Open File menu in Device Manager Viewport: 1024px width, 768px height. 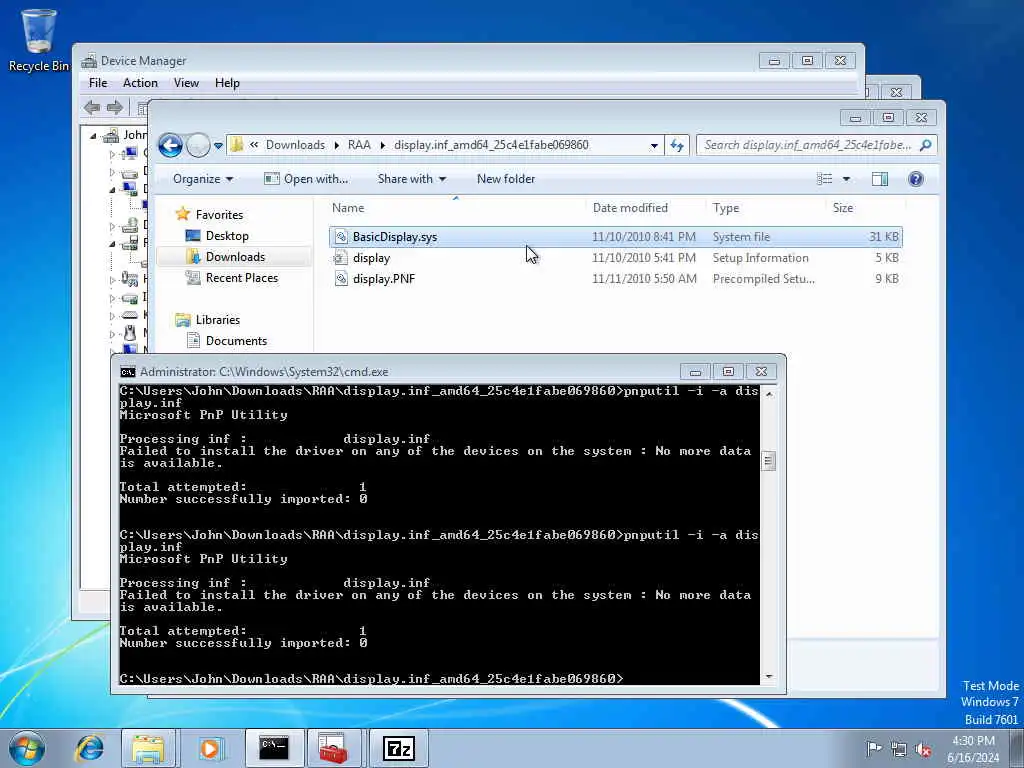98,83
